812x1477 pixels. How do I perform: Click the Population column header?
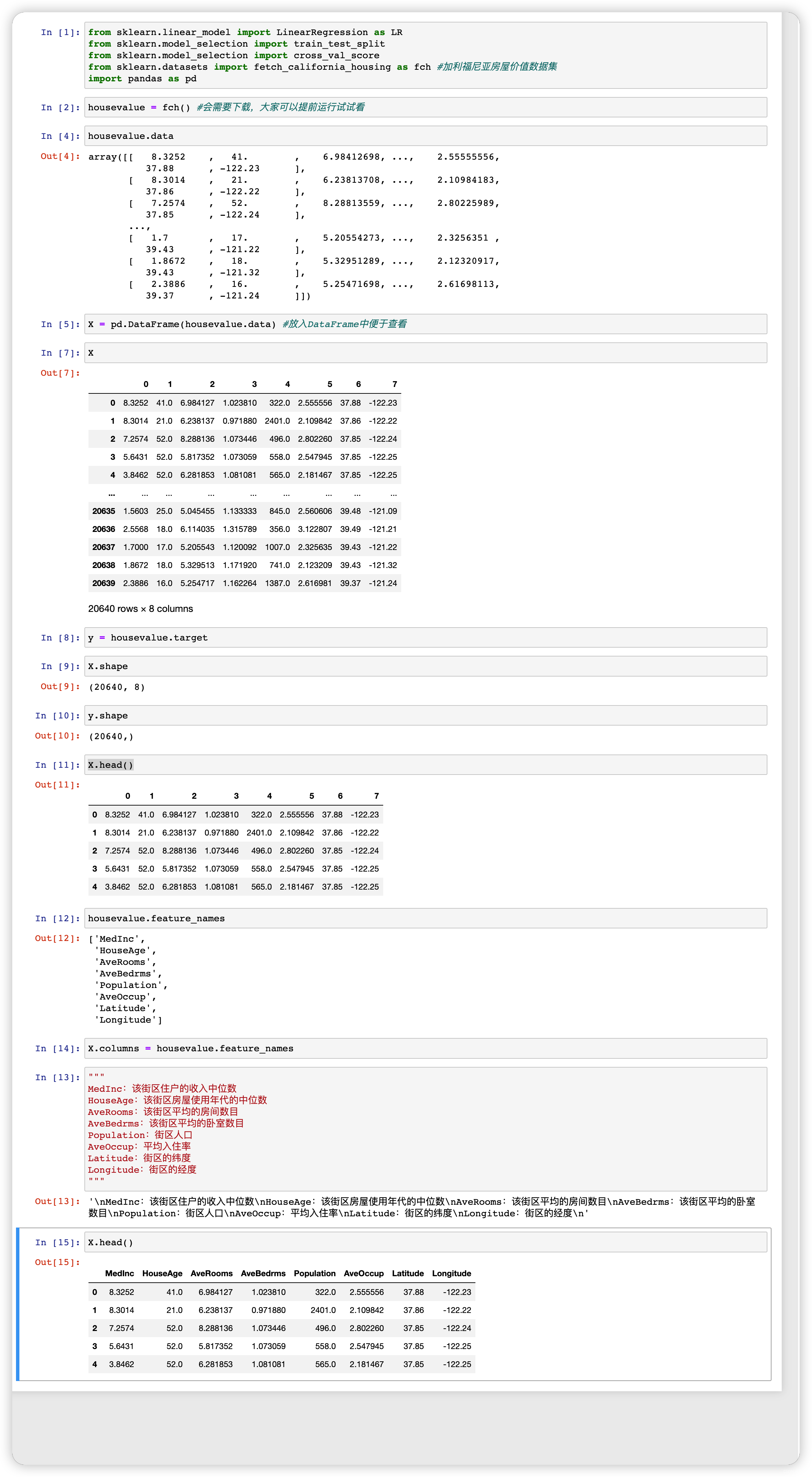pos(315,1273)
